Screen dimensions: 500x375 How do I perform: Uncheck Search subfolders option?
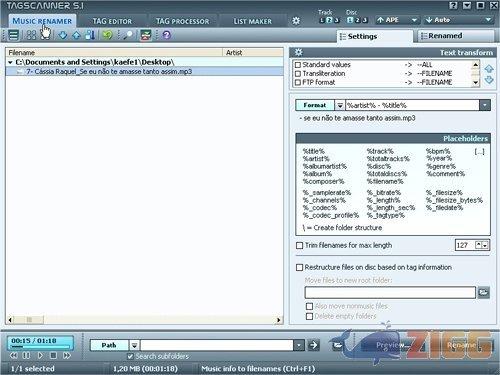[x=130, y=356]
